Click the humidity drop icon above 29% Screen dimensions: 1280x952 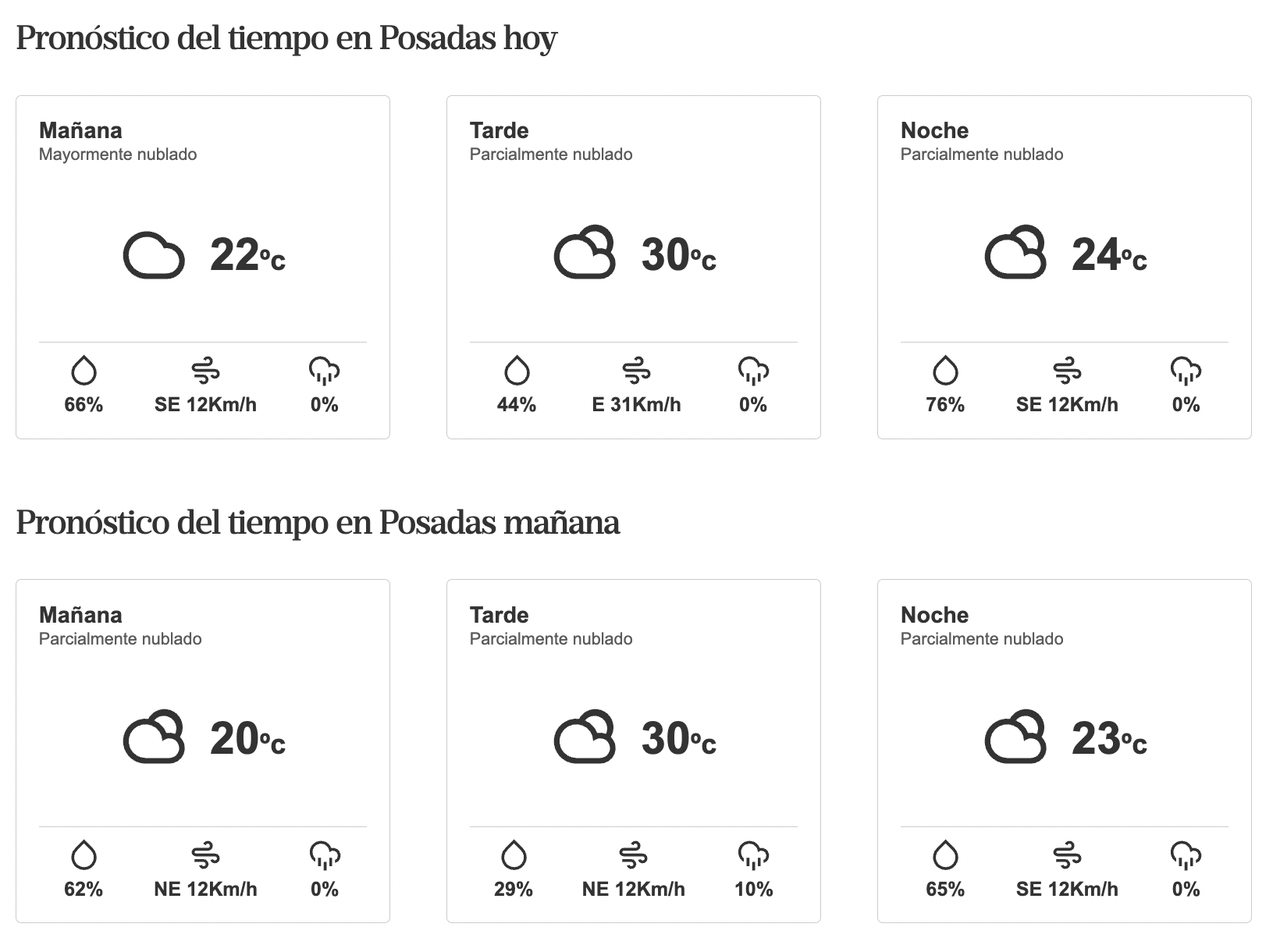coord(514,855)
